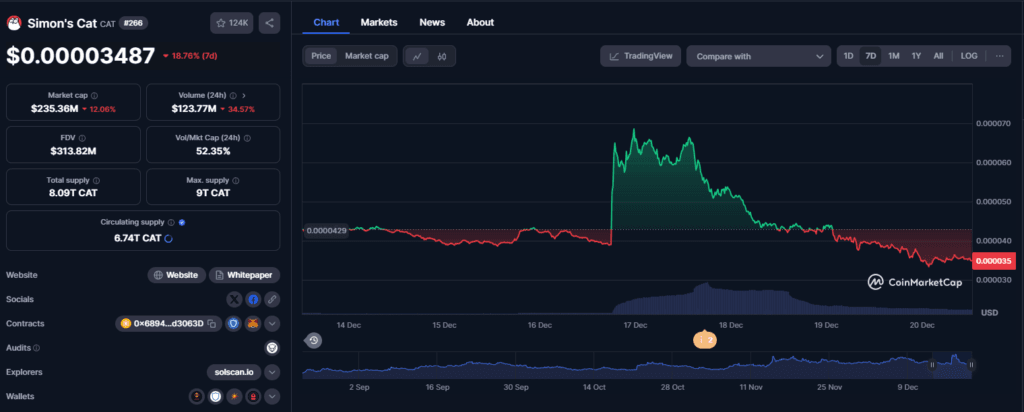1024x412 pixels.
Task: Open the News tab
Action: tap(432, 22)
